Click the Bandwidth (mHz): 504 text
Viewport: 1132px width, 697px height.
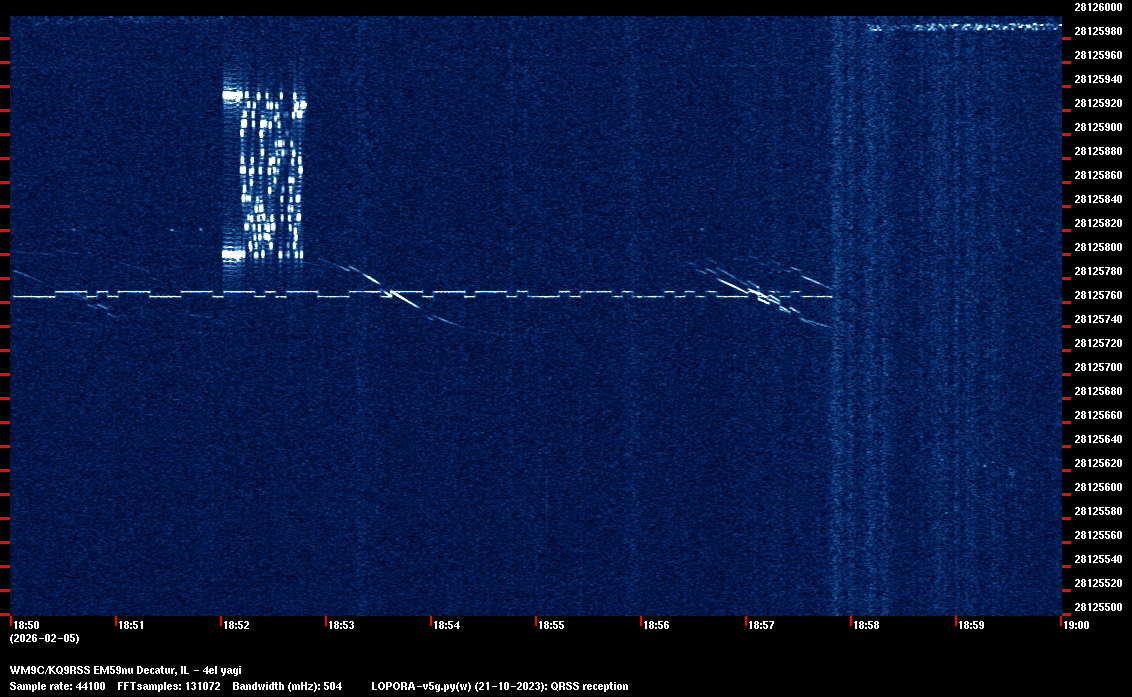(288, 687)
